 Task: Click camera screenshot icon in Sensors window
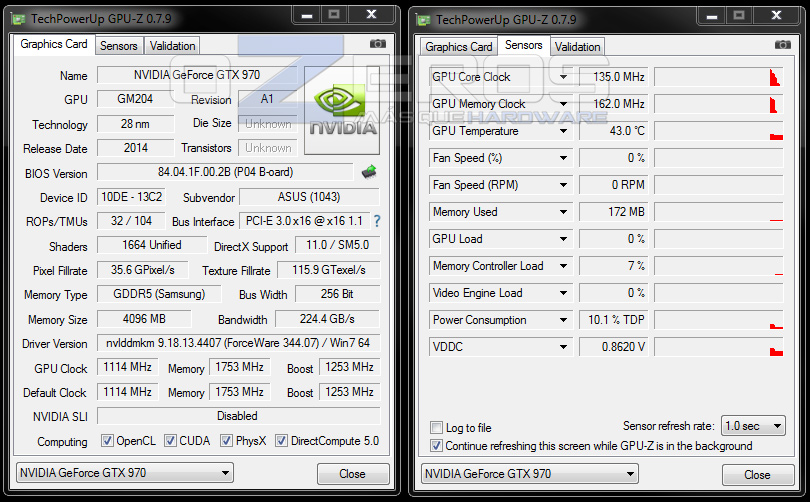click(783, 45)
